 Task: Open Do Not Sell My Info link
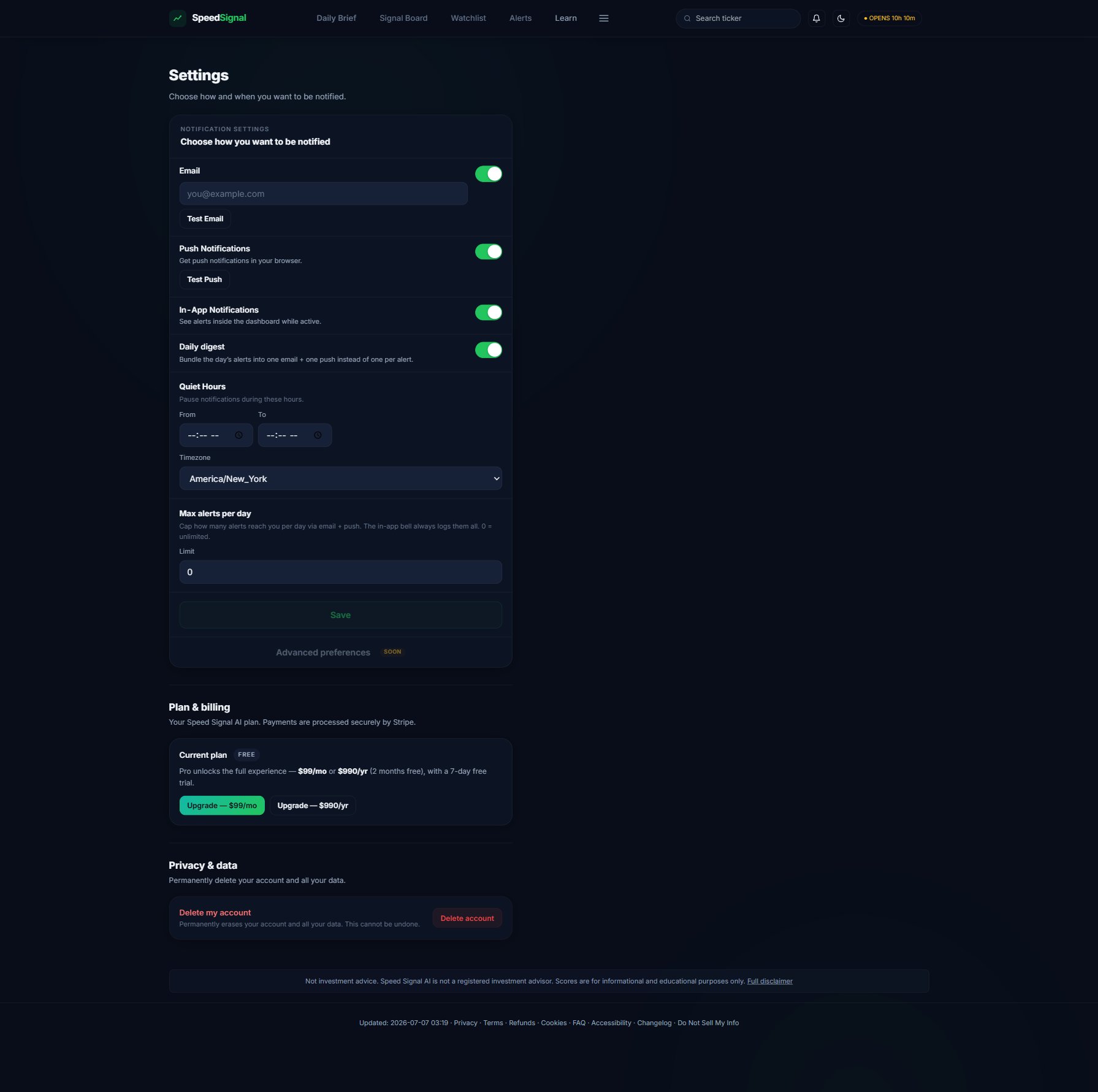point(708,1023)
